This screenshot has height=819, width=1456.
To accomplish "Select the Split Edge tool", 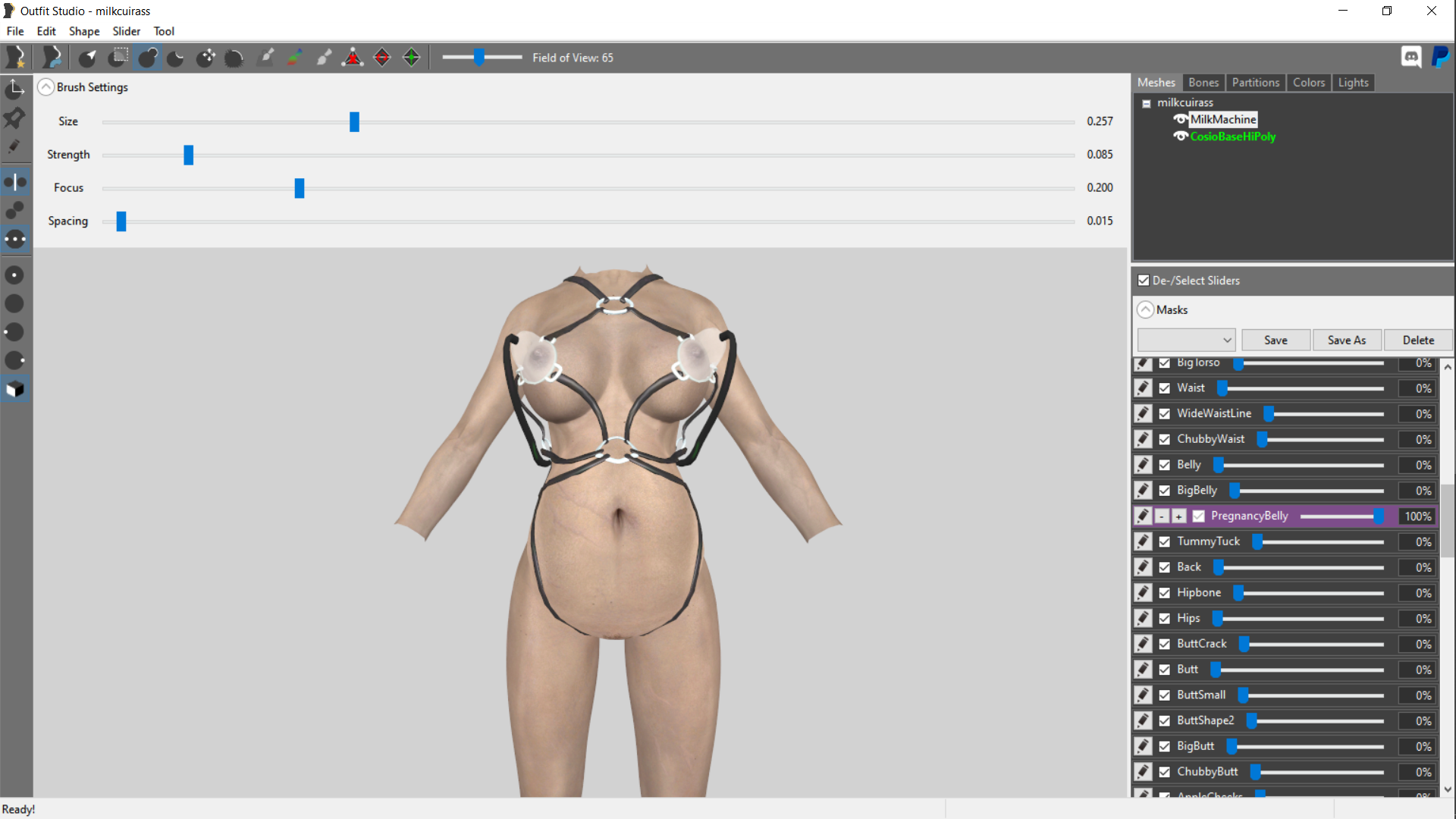I will tap(412, 58).
